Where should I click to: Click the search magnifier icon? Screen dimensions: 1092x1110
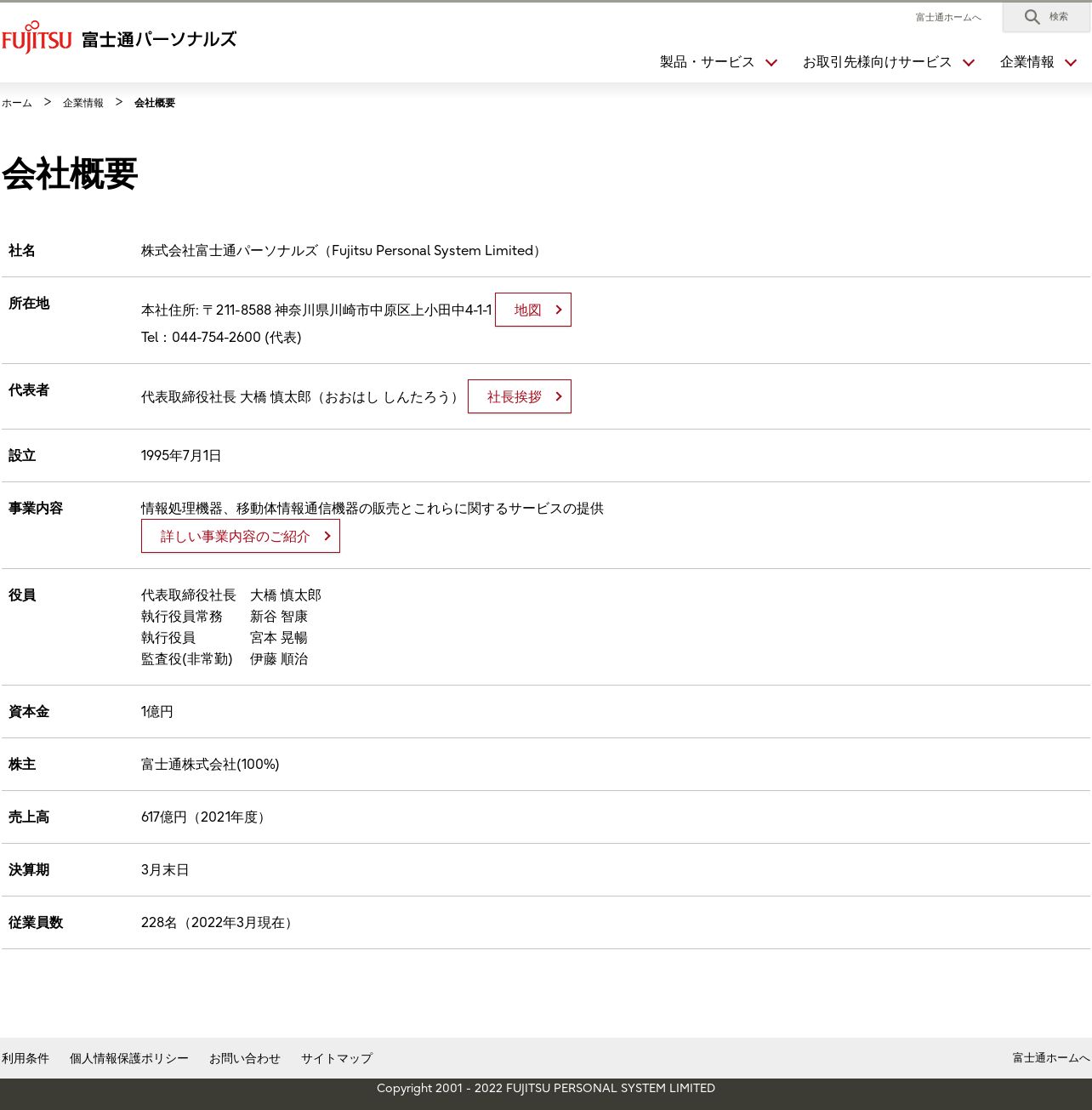tap(1032, 17)
